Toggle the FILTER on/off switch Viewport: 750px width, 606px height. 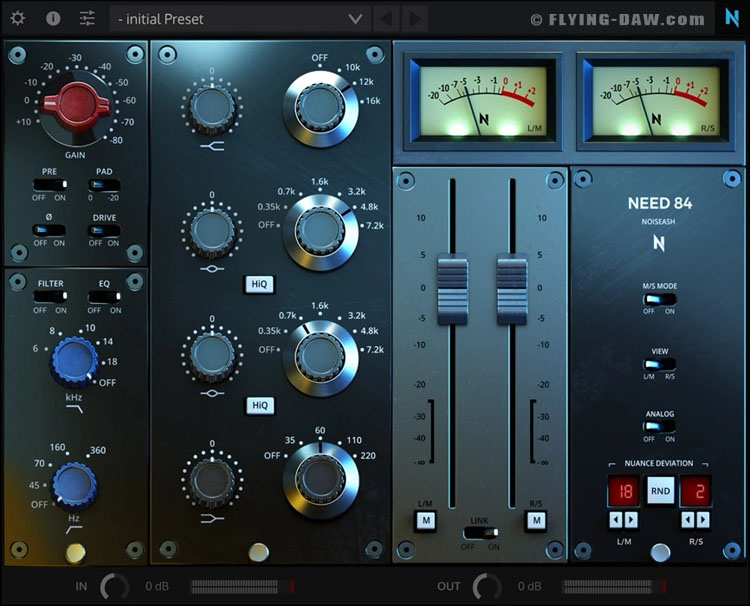tap(50, 297)
